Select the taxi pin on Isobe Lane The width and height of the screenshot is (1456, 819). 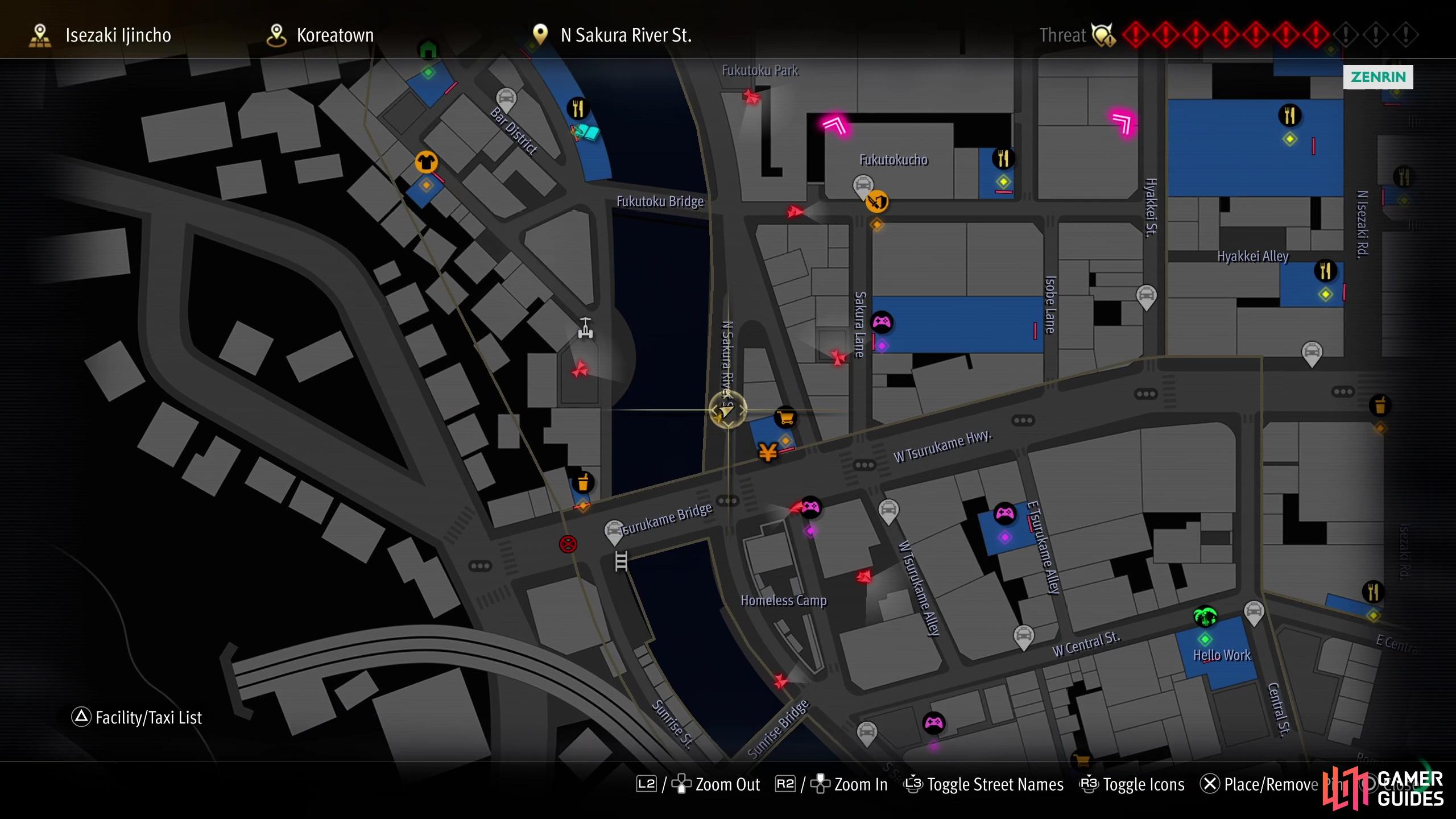coord(1147,297)
